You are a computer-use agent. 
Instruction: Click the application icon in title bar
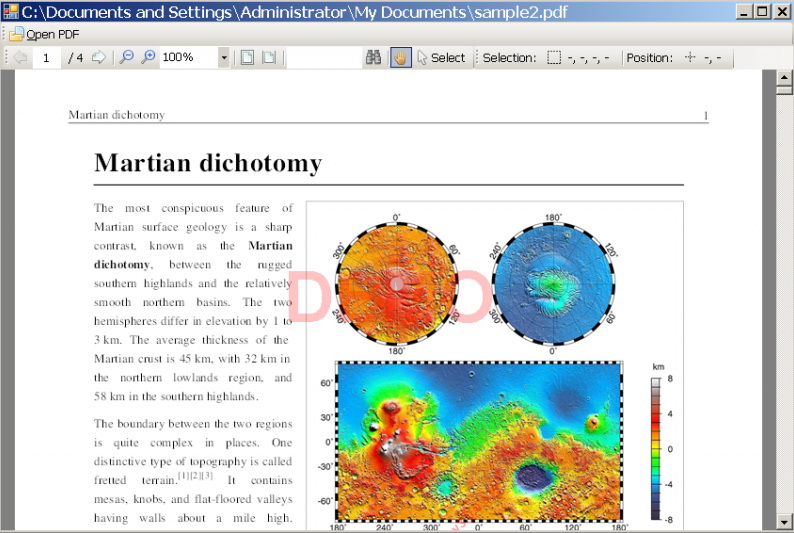[x=10, y=11]
